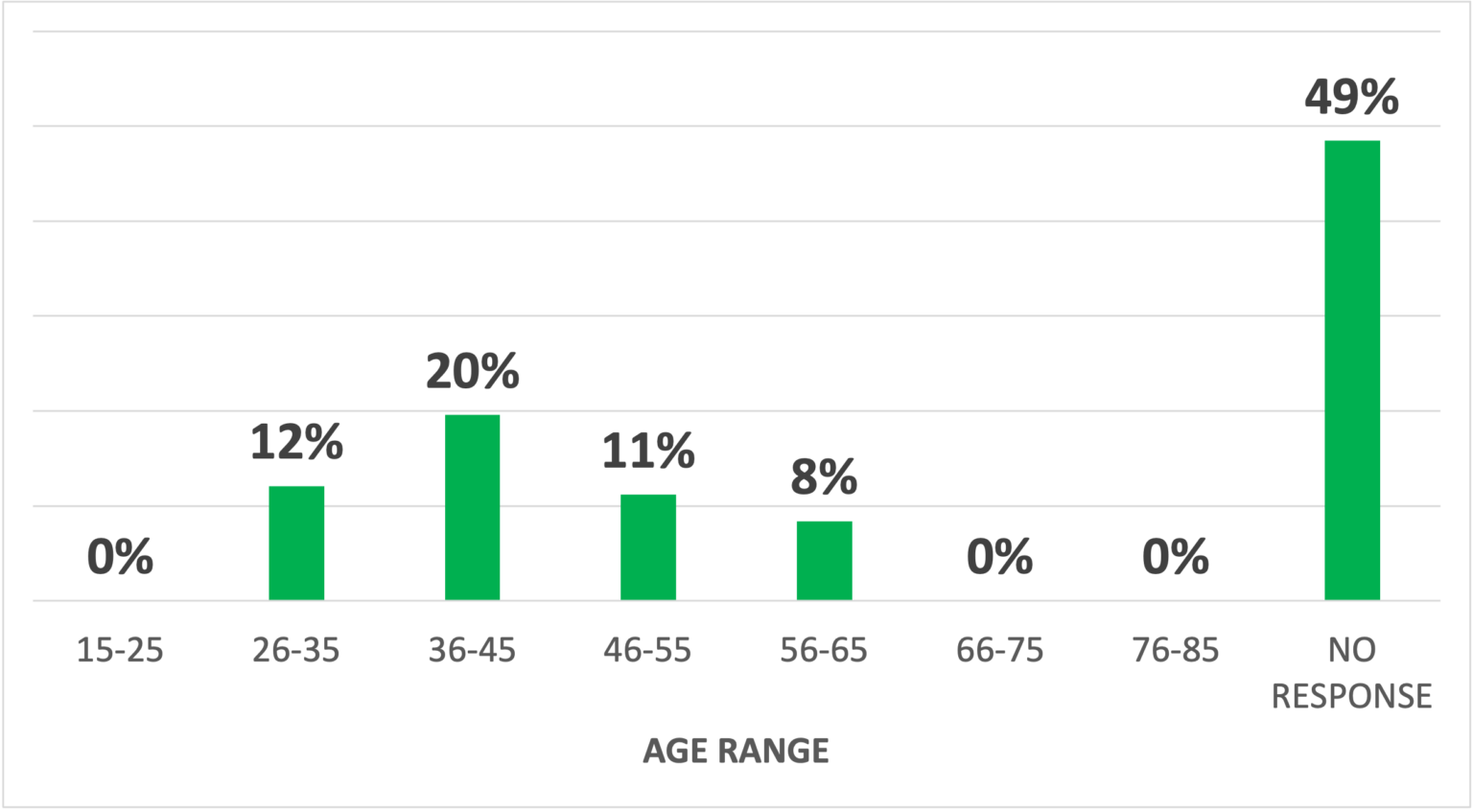
Task: Click the 11% data label
Action: 648,451
